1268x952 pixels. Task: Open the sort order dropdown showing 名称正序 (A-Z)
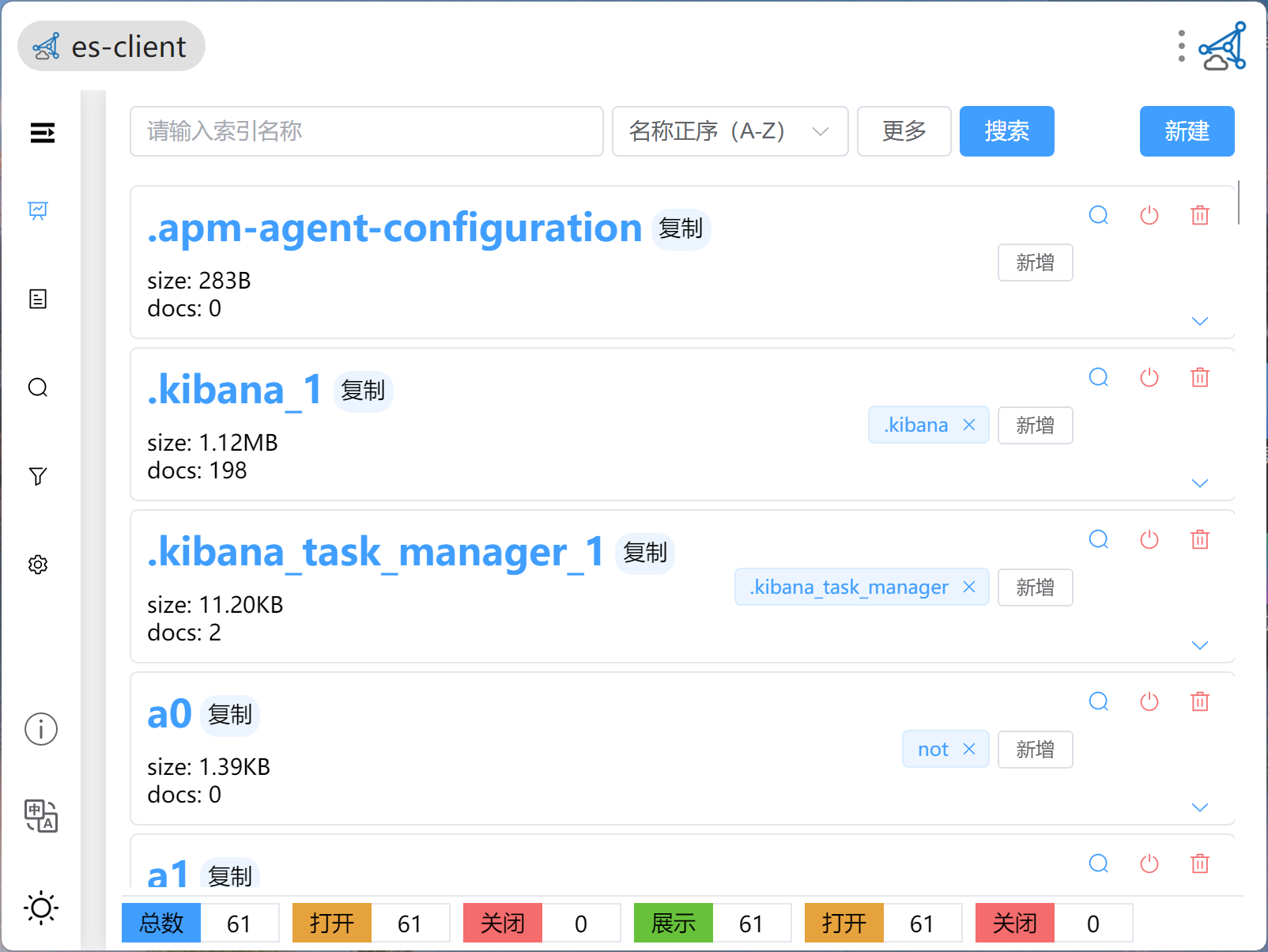(x=730, y=131)
